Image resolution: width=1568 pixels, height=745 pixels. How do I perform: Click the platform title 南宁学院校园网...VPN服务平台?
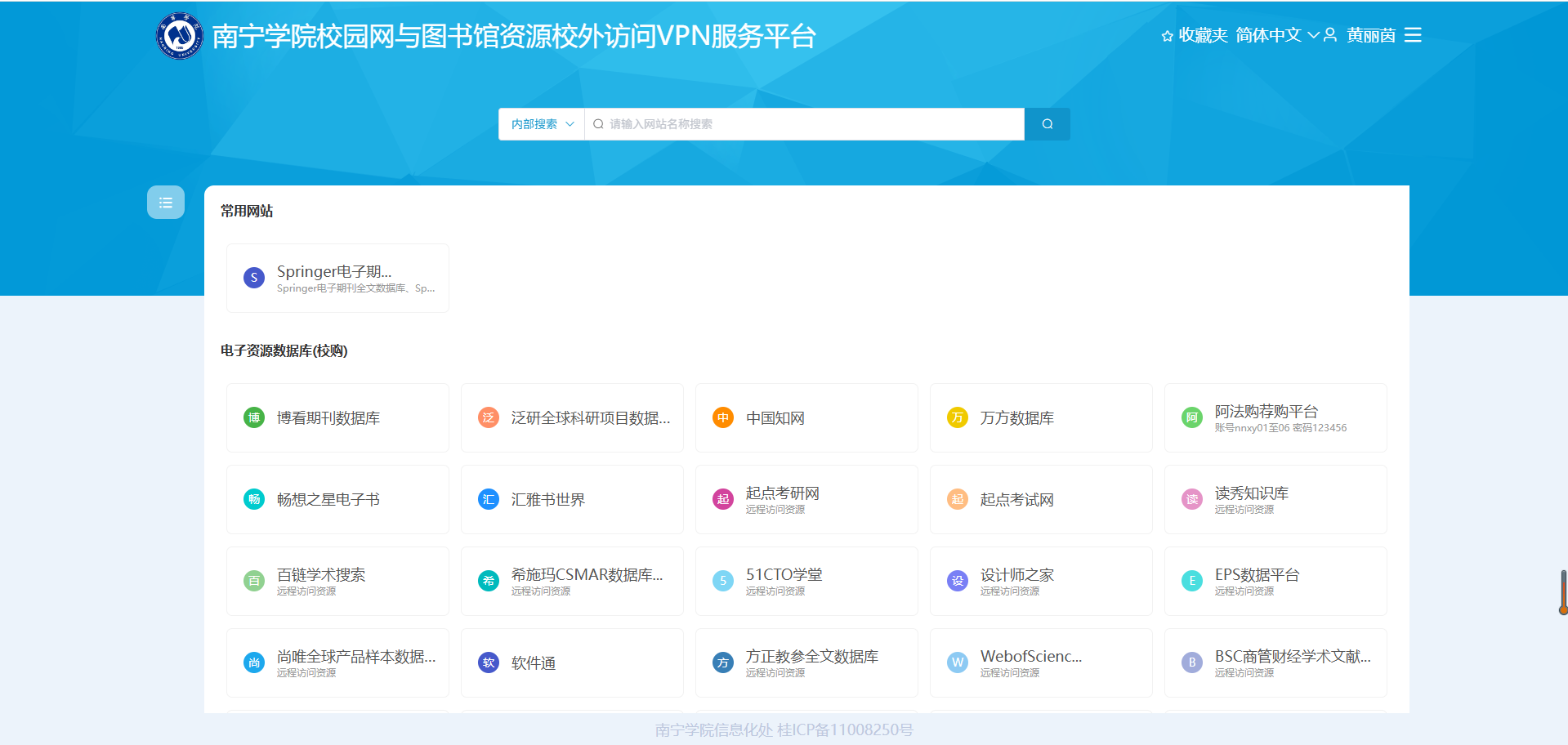[x=514, y=36]
